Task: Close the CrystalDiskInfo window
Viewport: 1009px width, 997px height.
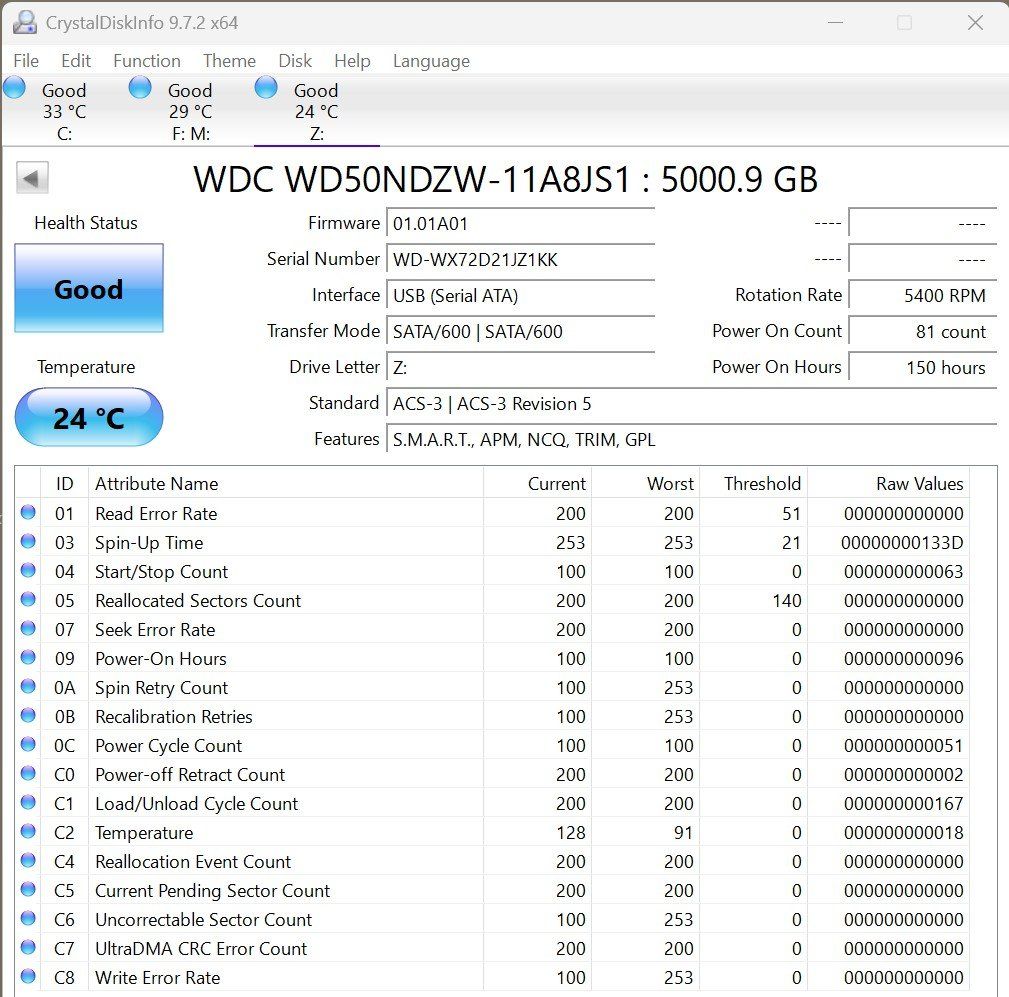Action: click(x=976, y=23)
